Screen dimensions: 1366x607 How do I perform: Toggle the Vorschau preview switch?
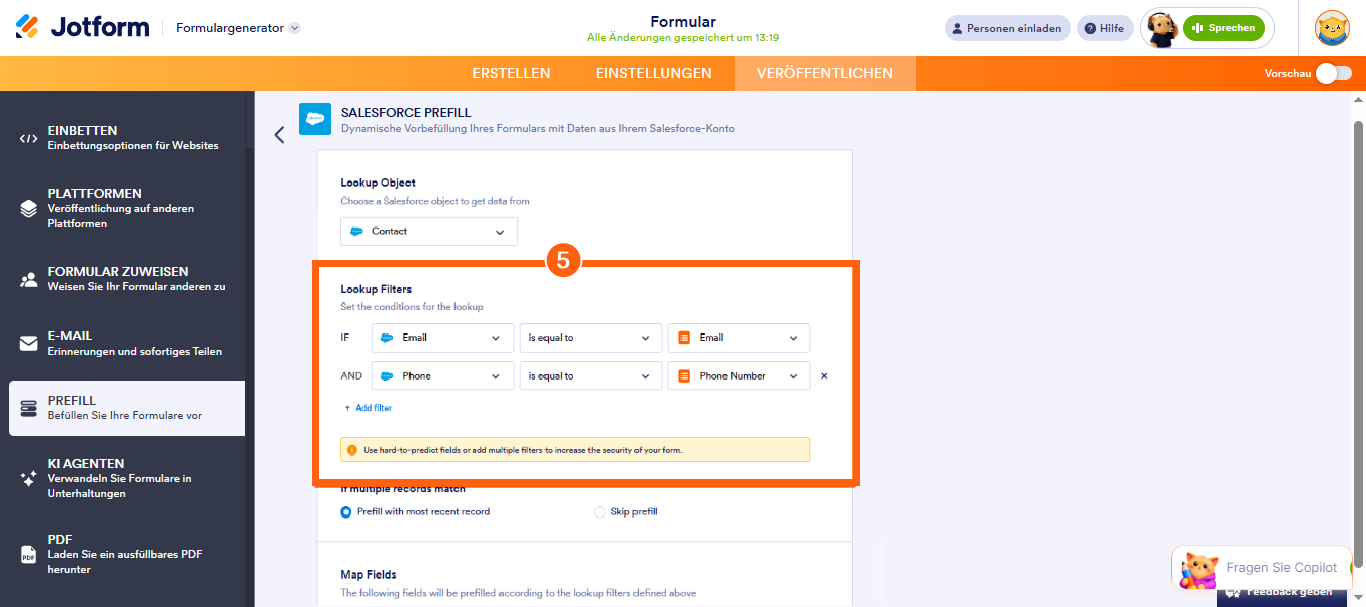click(x=1334, y=73)
